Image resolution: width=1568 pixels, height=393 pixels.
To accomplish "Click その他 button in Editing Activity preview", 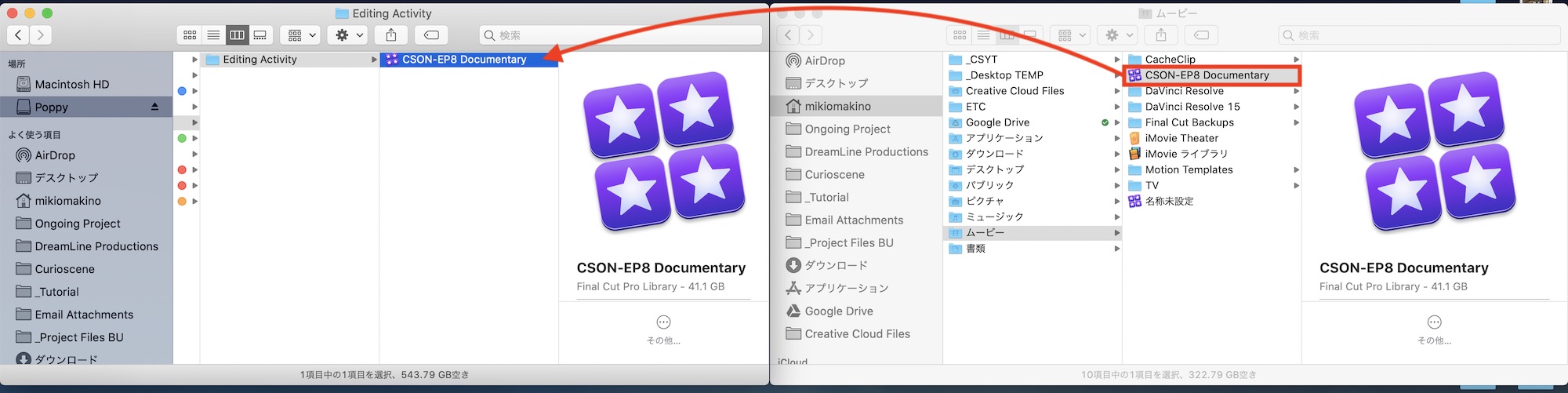I will click(663, 329).
